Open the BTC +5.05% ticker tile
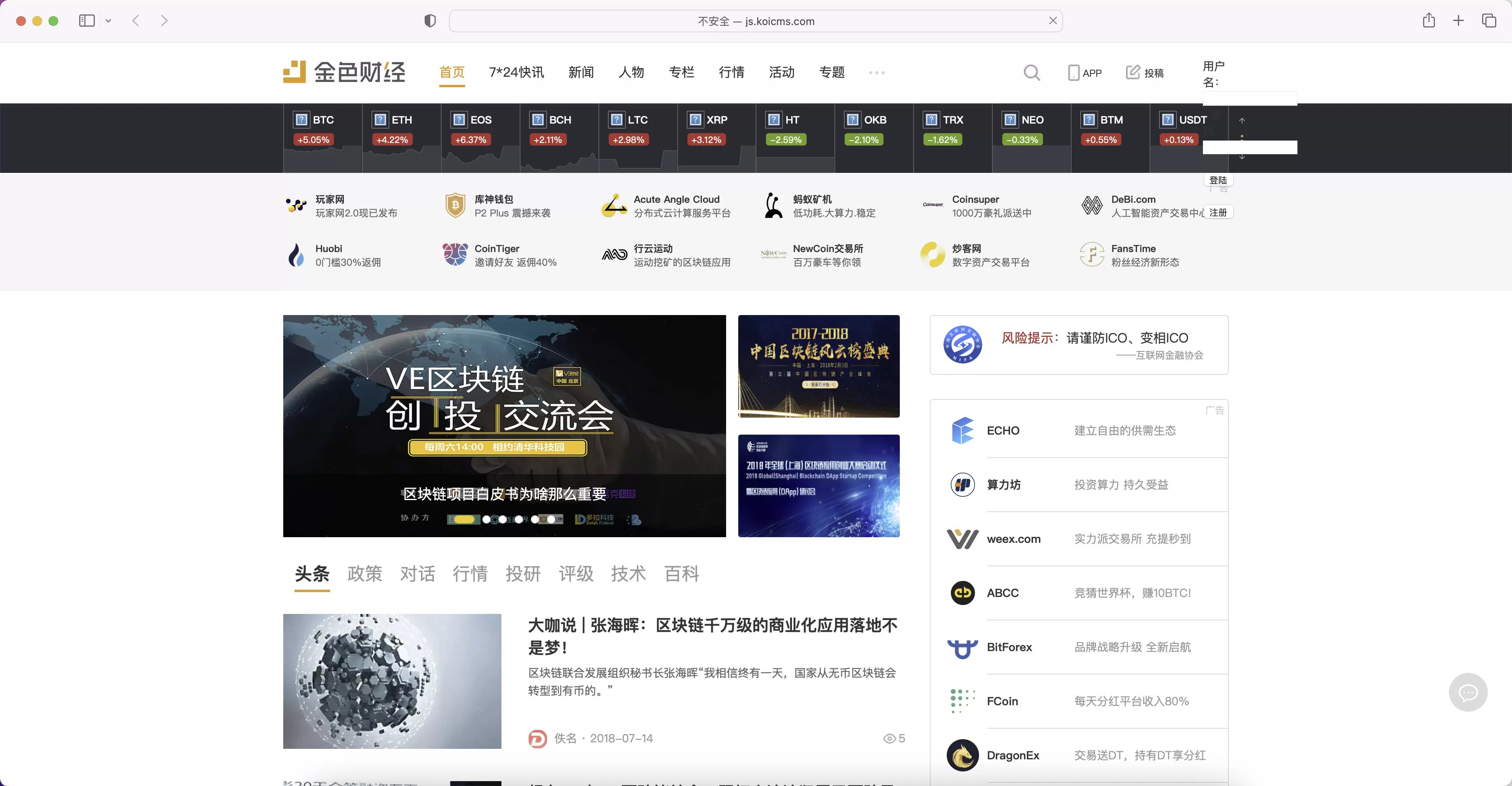 pyautogui.click(x=322, y=138)
